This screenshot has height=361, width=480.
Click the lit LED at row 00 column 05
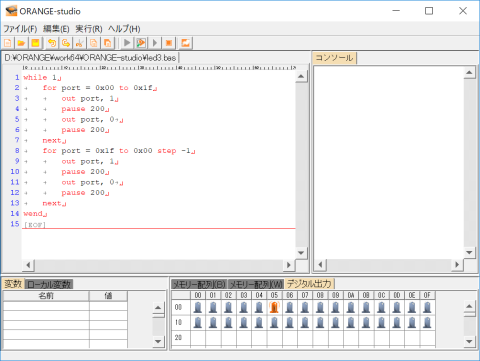tap(274, 307)
